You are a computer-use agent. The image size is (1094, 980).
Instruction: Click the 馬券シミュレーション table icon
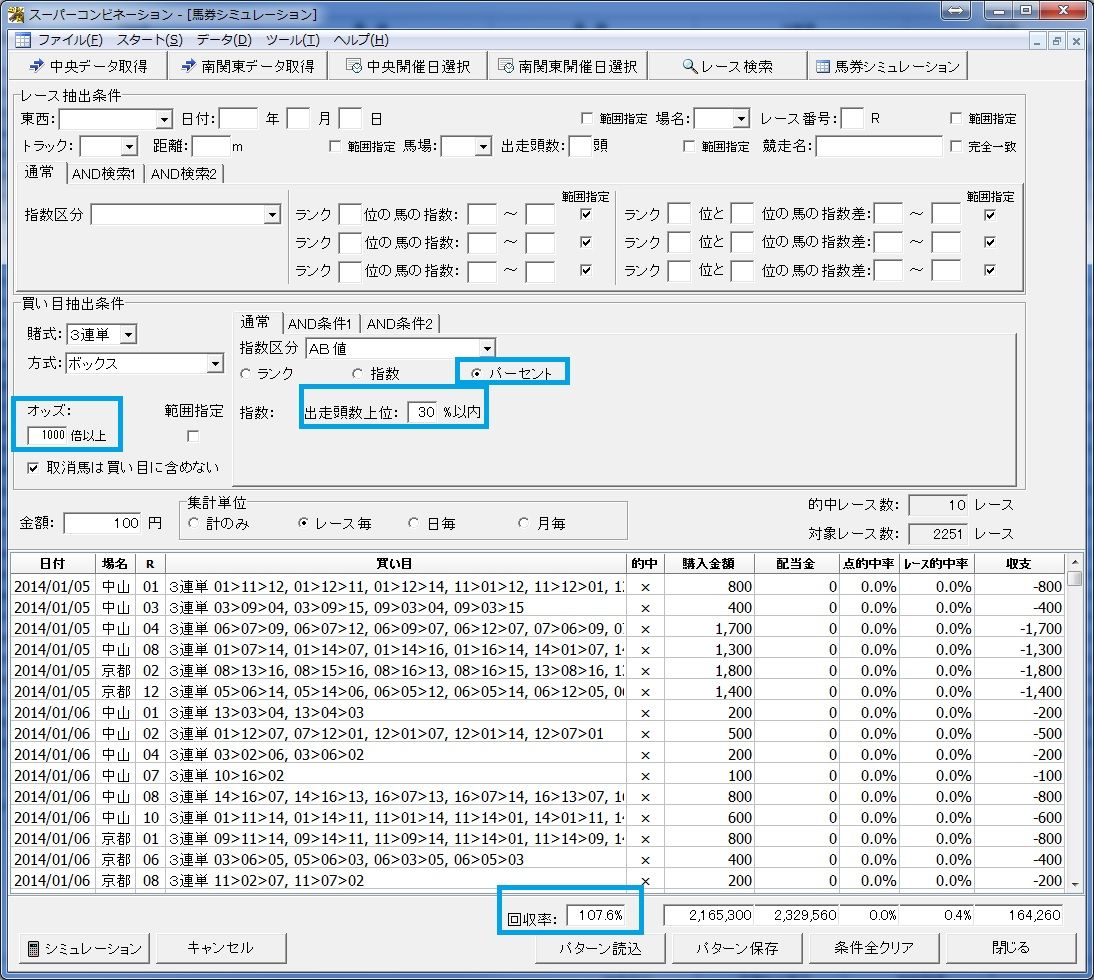coord(823,66)
